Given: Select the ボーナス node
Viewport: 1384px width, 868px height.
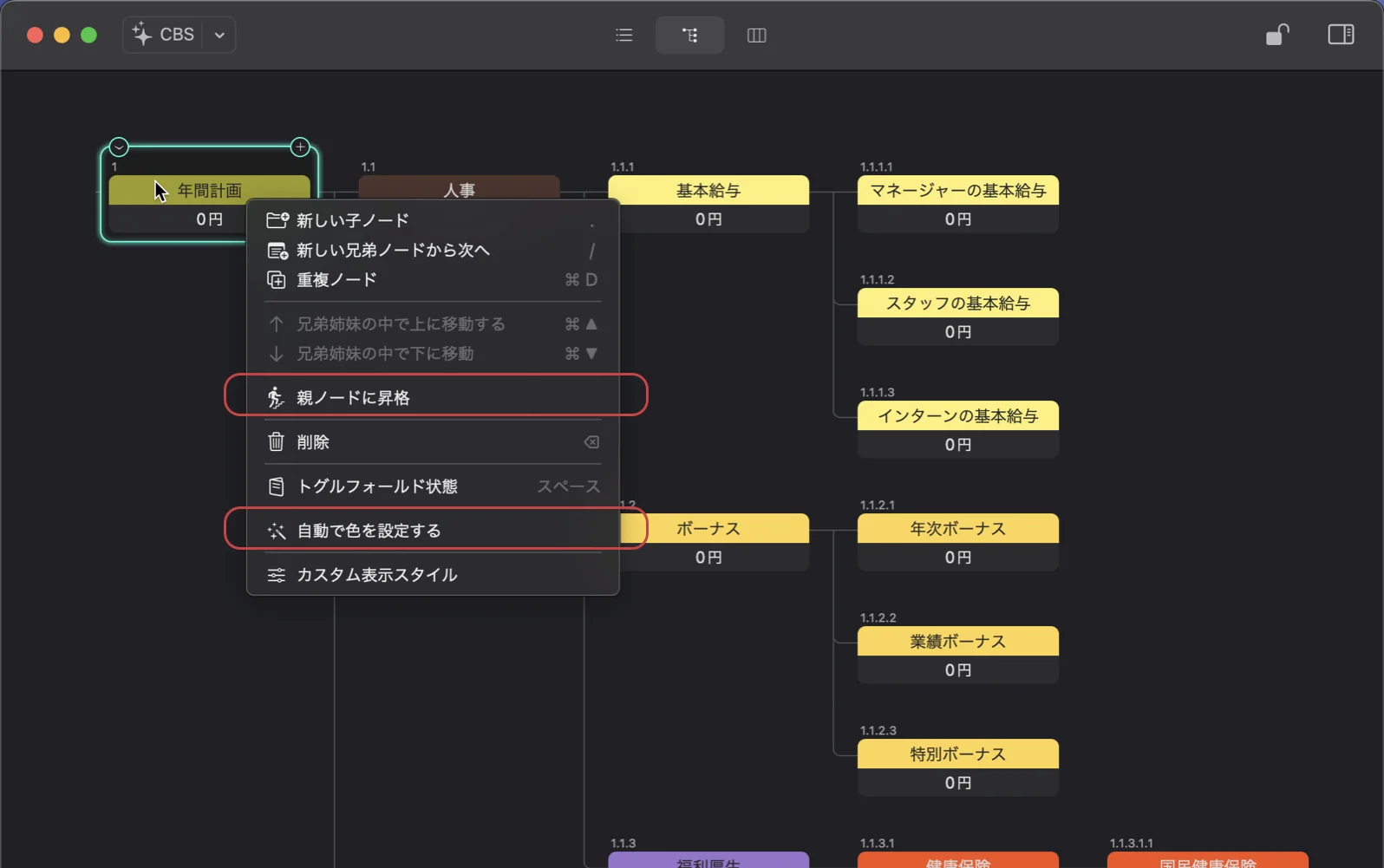Looking at the screenshot, I should [708, 528].
